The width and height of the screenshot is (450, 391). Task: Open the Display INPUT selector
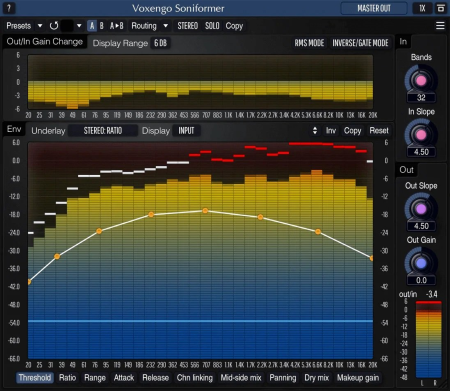click(x=186, y=131)
